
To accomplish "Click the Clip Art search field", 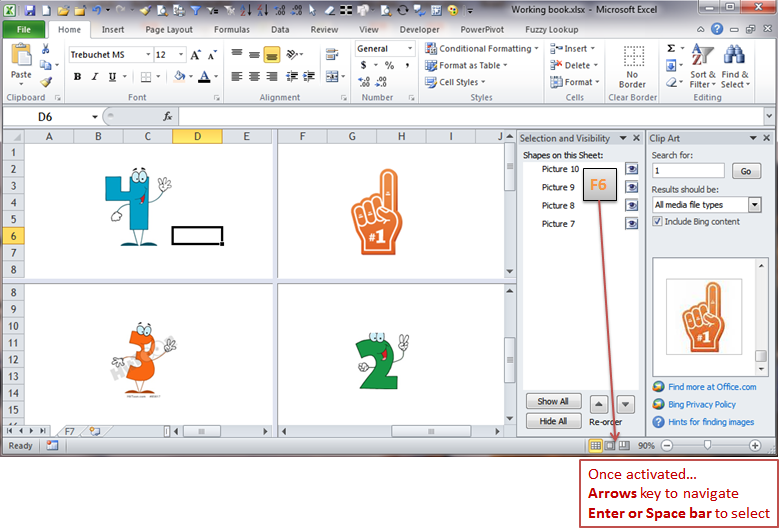I will 688,171.
